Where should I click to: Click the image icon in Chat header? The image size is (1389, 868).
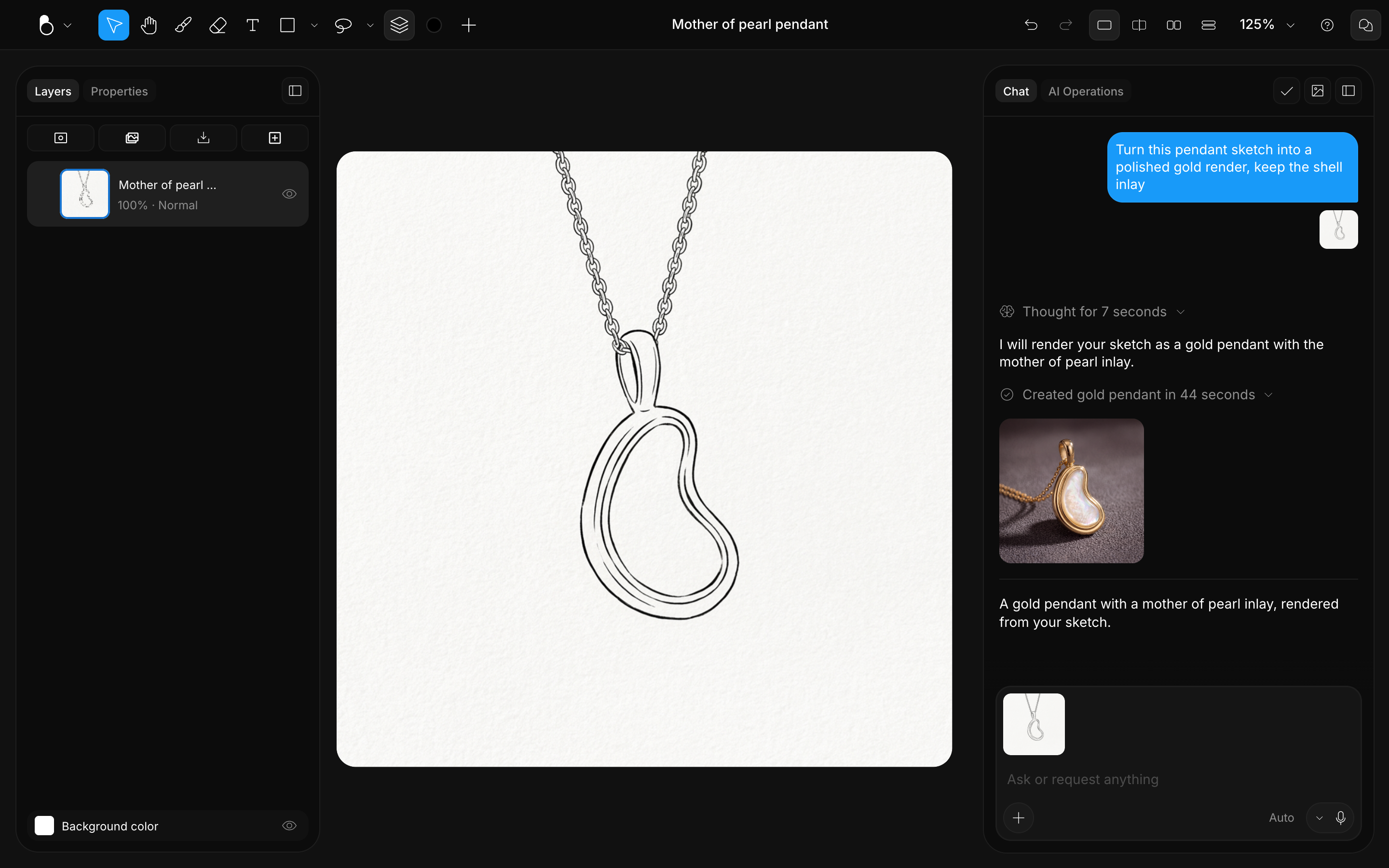click(x=1318, y=91)
